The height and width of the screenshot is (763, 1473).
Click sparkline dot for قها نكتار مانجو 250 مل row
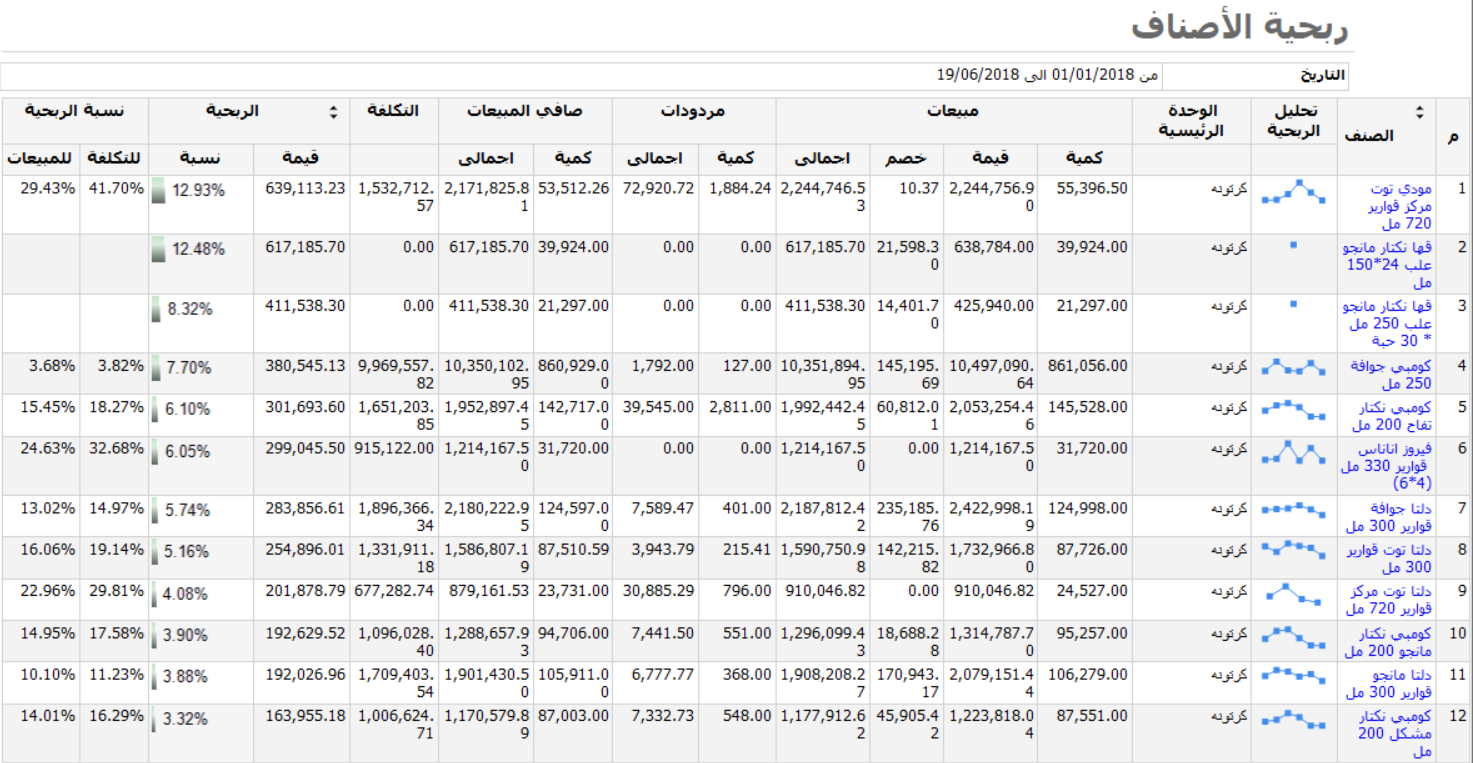pyautogui.click(x=1294, y=303)
